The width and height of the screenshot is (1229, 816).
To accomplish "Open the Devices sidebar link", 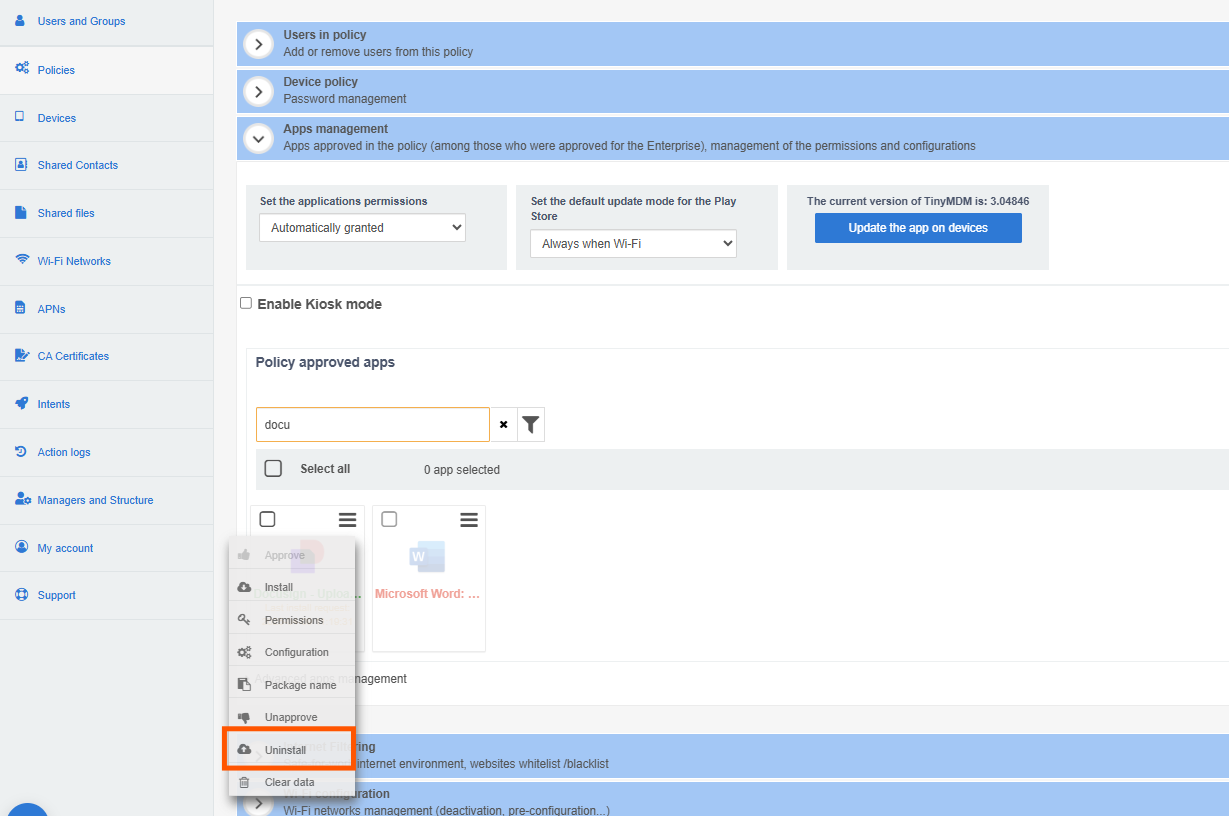I will [57, 118].
